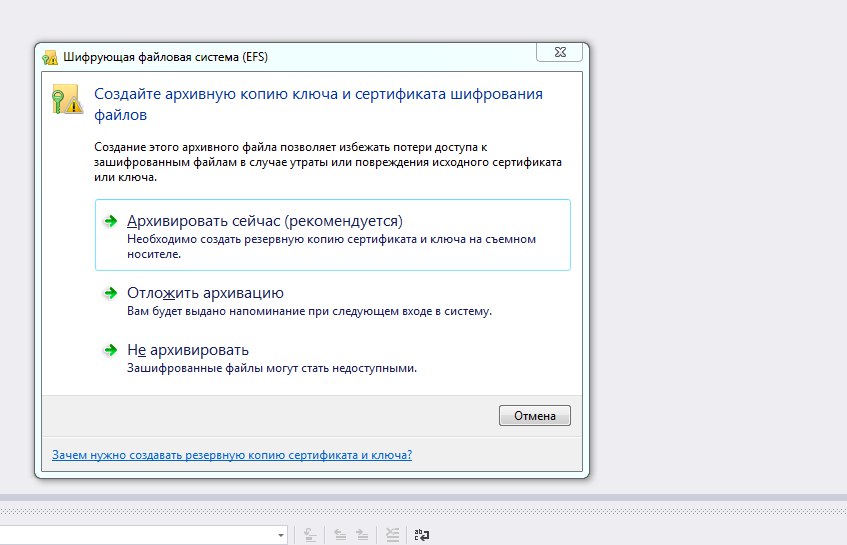This screenshot has width=847, height=545.
Task: Click the key with warning sign icon
Action: pyautogui.click(x=68, y=99)
